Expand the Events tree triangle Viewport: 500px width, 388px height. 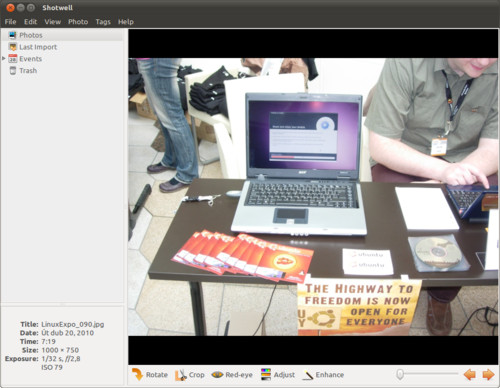point(4,59)
